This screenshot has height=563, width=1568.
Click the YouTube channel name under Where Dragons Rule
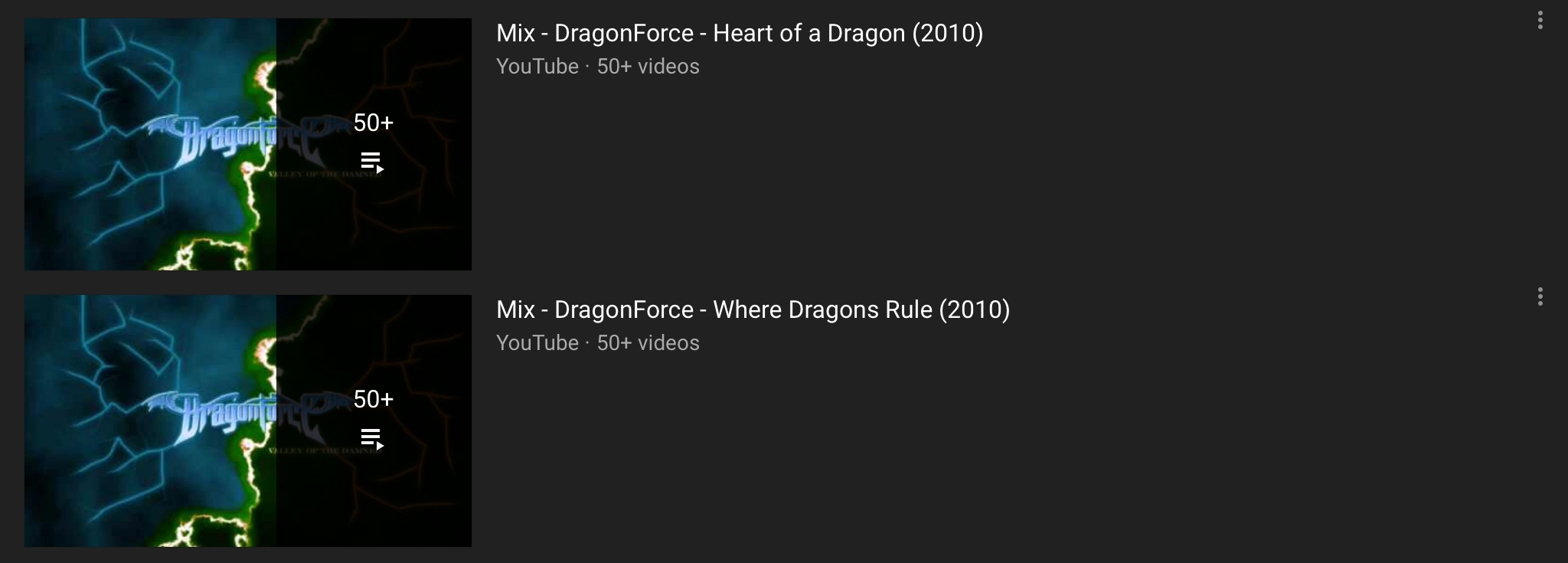(537, 343)
